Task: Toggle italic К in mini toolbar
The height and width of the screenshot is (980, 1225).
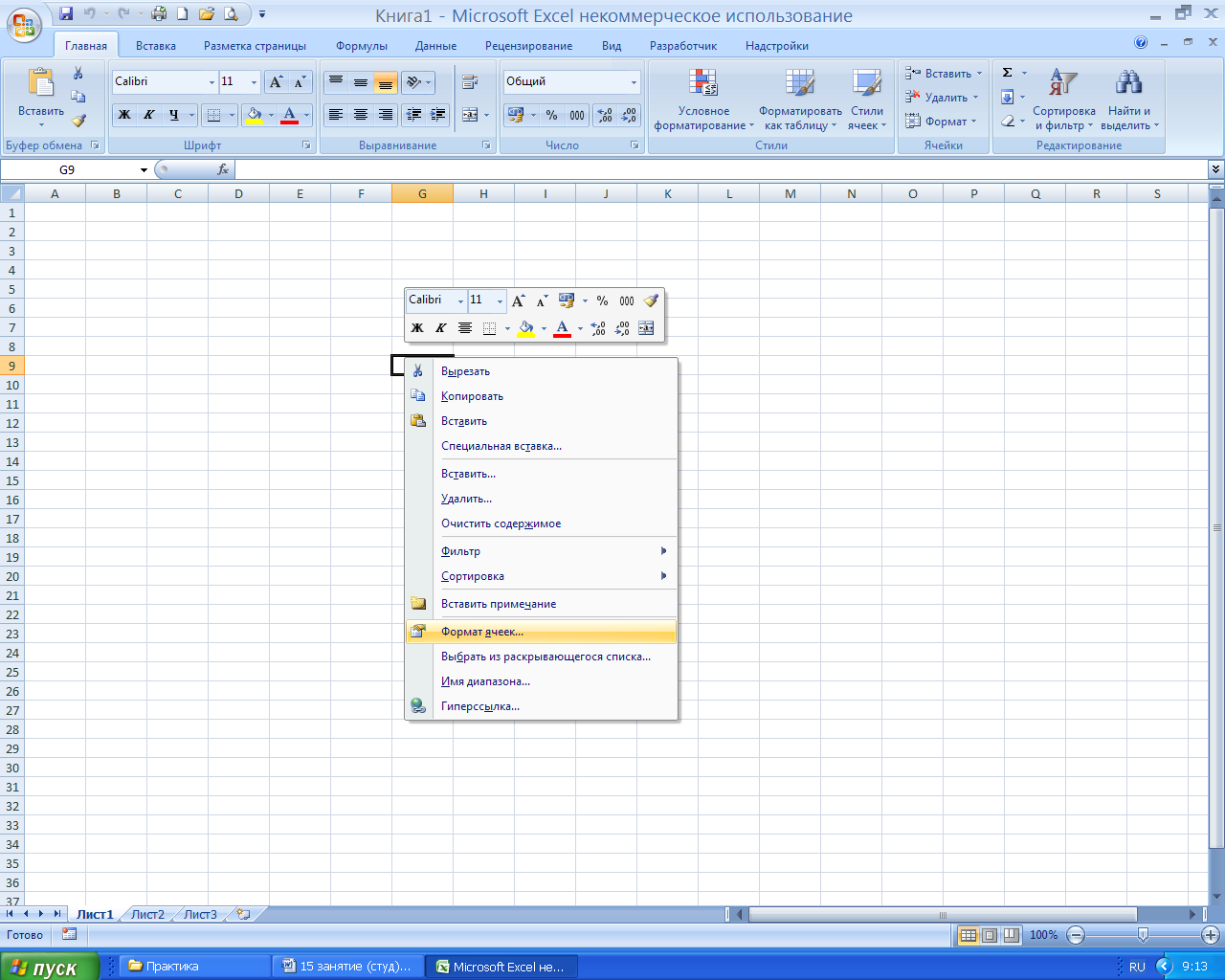Action: pyautogui.click(x=441, y=328)
